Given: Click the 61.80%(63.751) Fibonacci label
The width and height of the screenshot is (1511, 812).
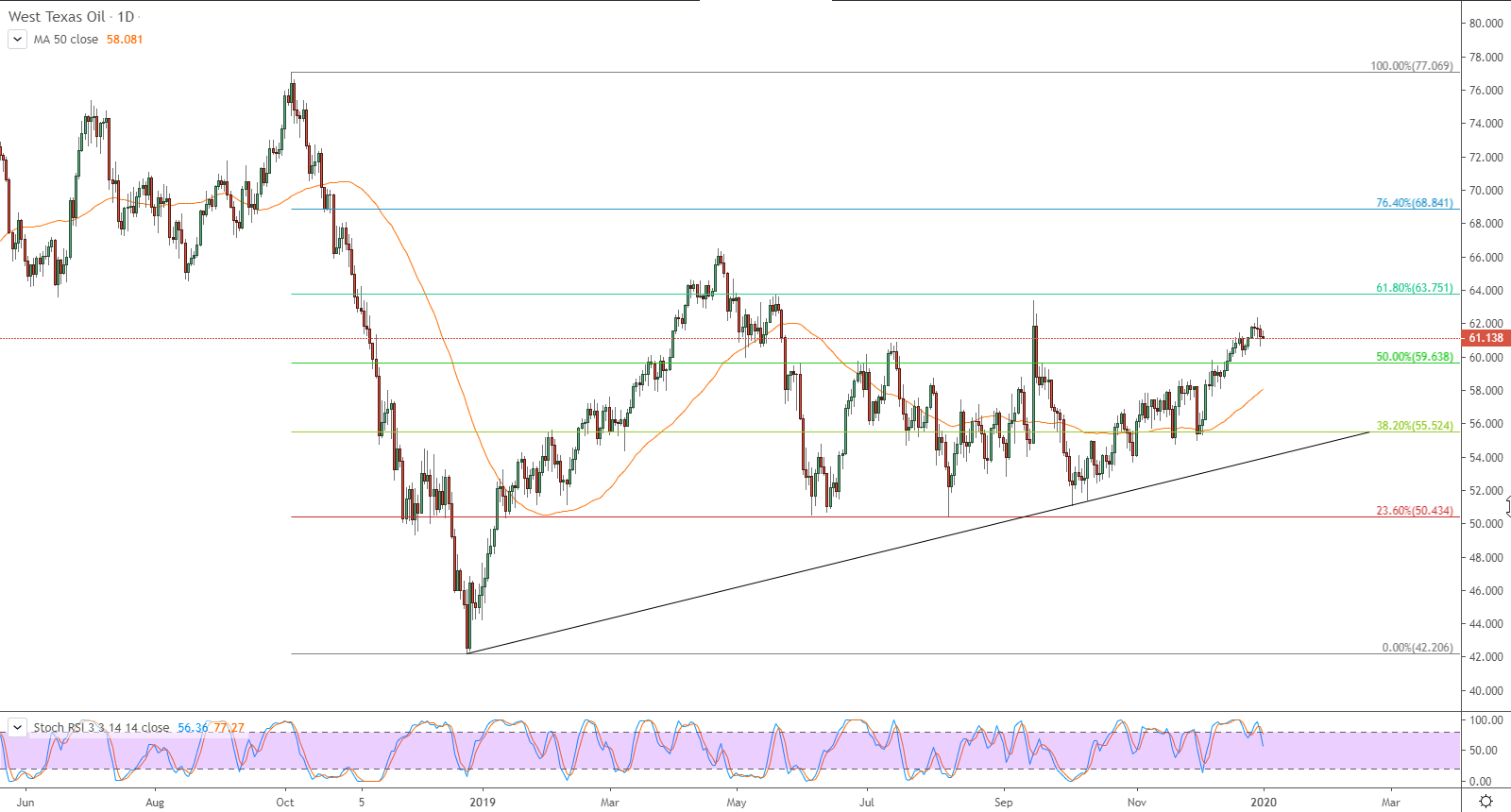Looking at the screenshot, I should click(x=1415, y=288).
